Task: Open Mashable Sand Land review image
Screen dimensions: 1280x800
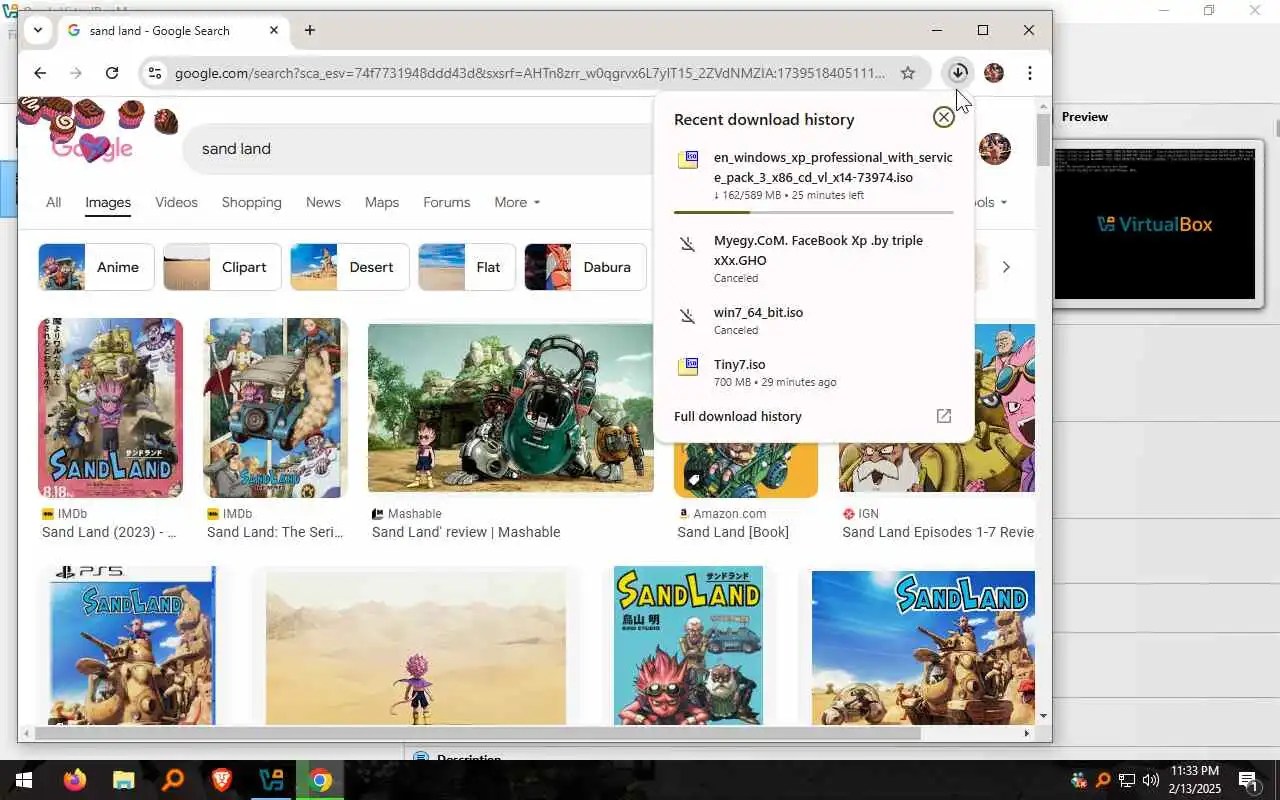Action: click(510, 408)
